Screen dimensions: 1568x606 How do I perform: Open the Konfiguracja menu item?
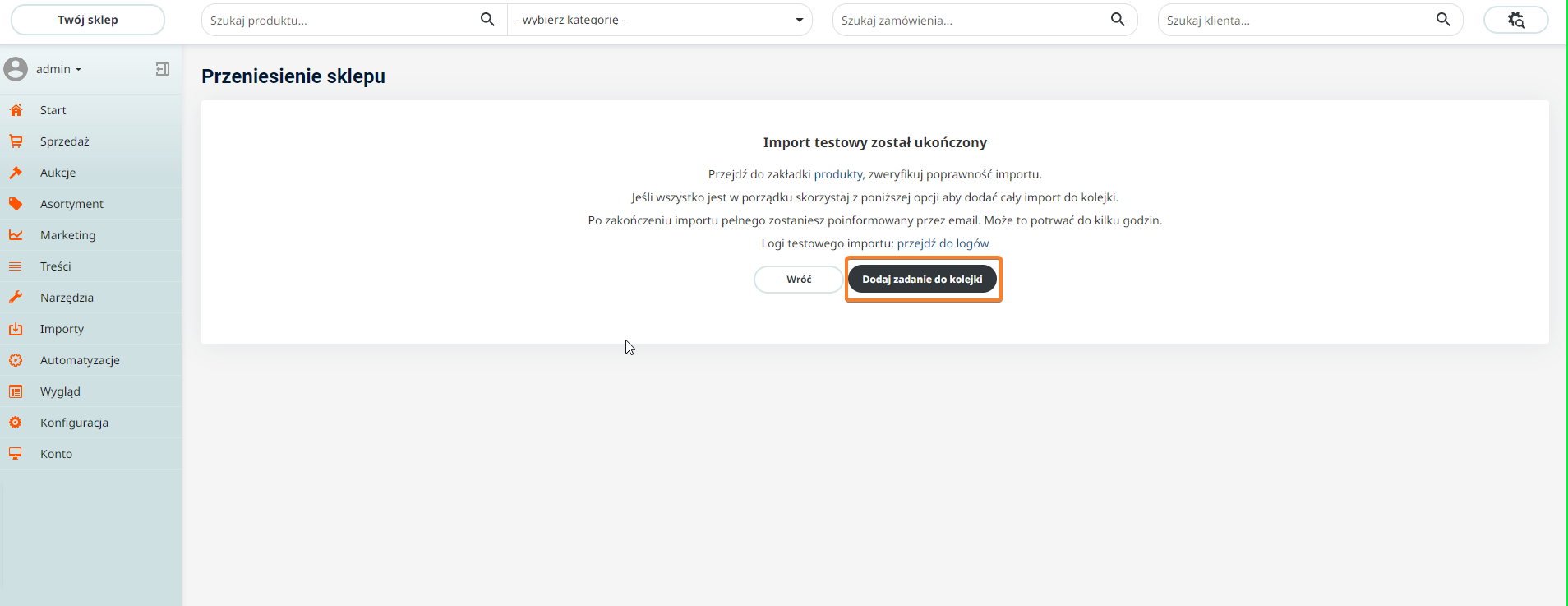point(90,423)
